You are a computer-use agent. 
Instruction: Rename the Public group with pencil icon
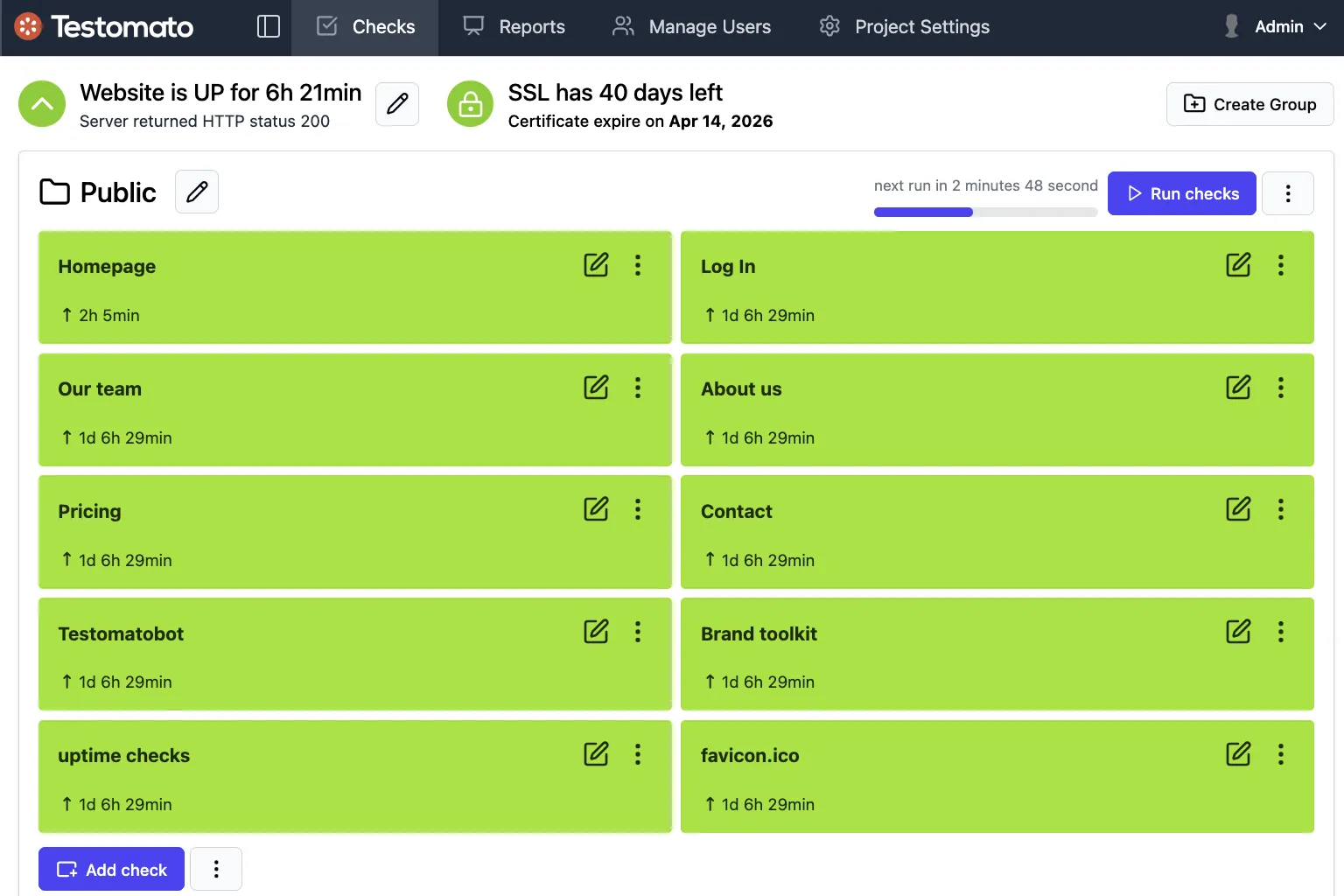(197, 192)
